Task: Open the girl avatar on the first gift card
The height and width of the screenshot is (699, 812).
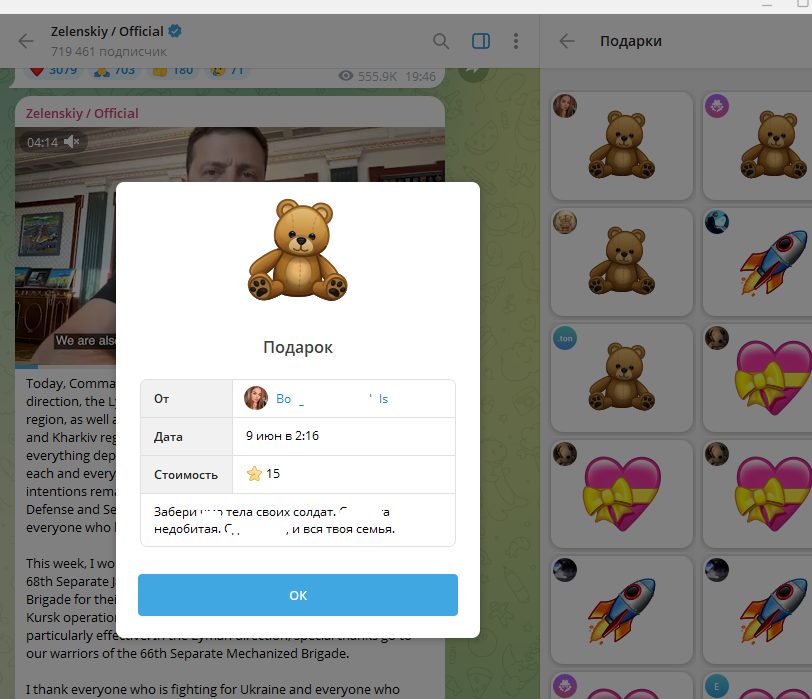Action: point(564,106)
